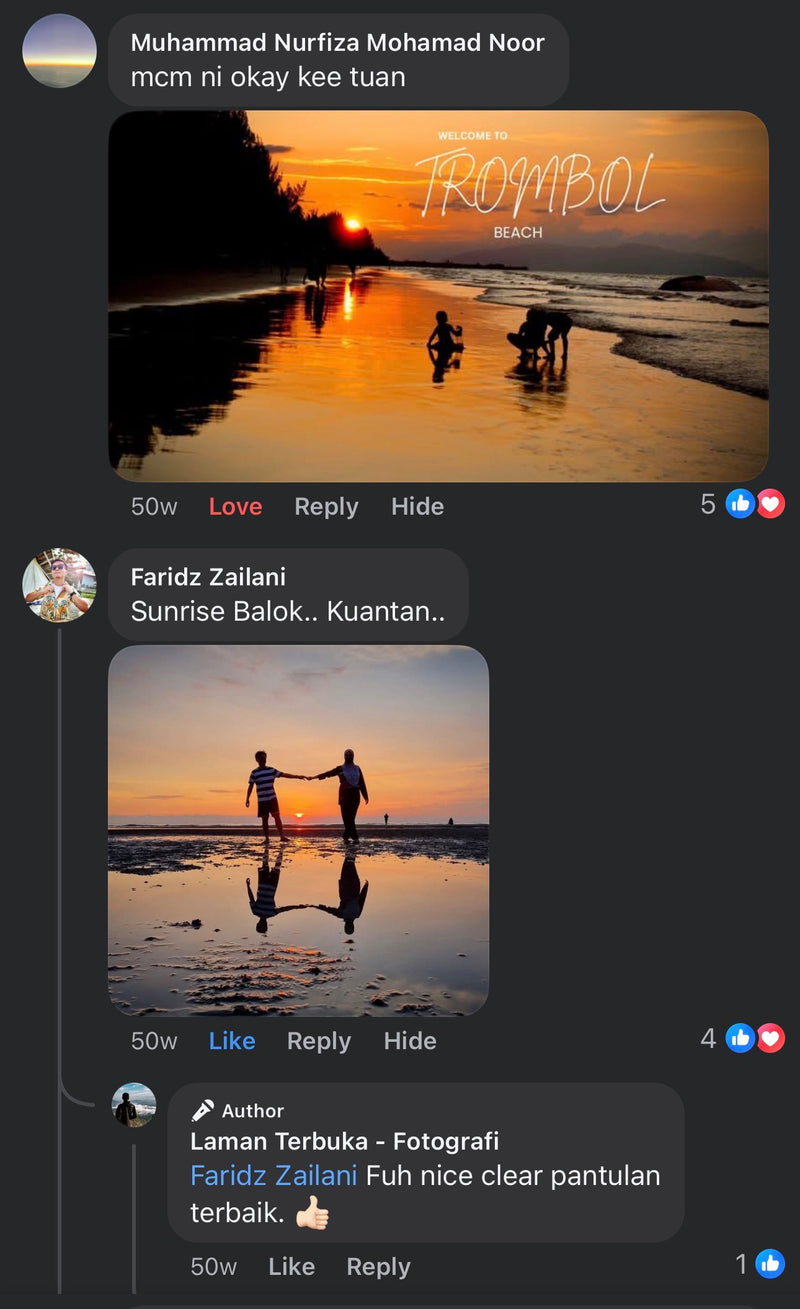The width and height of the screenshot is (800, 1309).
Task: Open Muhammad Nurfiza's profile picture
Action: click(x=59, y=50)
